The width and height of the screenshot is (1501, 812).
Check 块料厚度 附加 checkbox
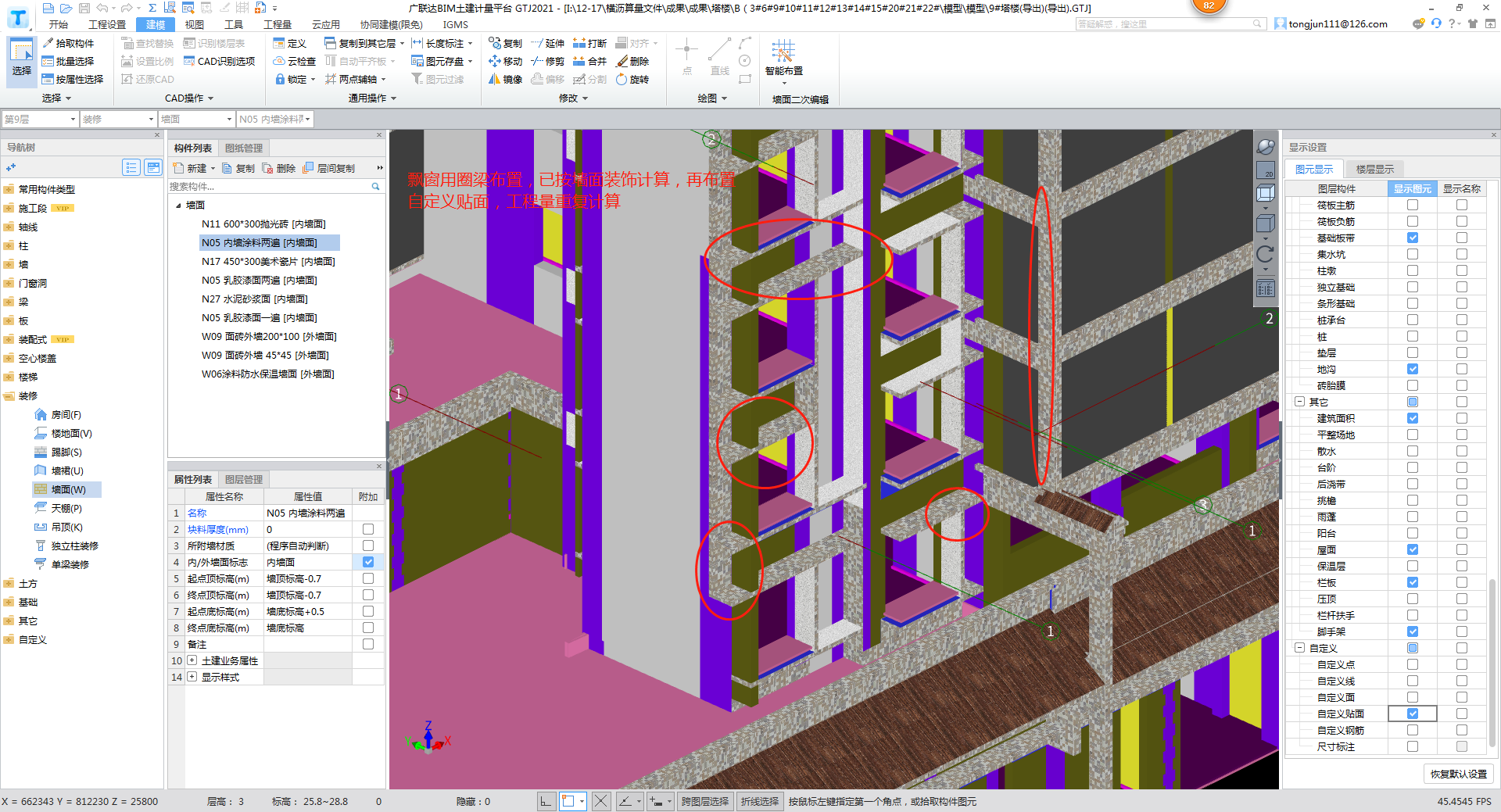click(368, 529)
